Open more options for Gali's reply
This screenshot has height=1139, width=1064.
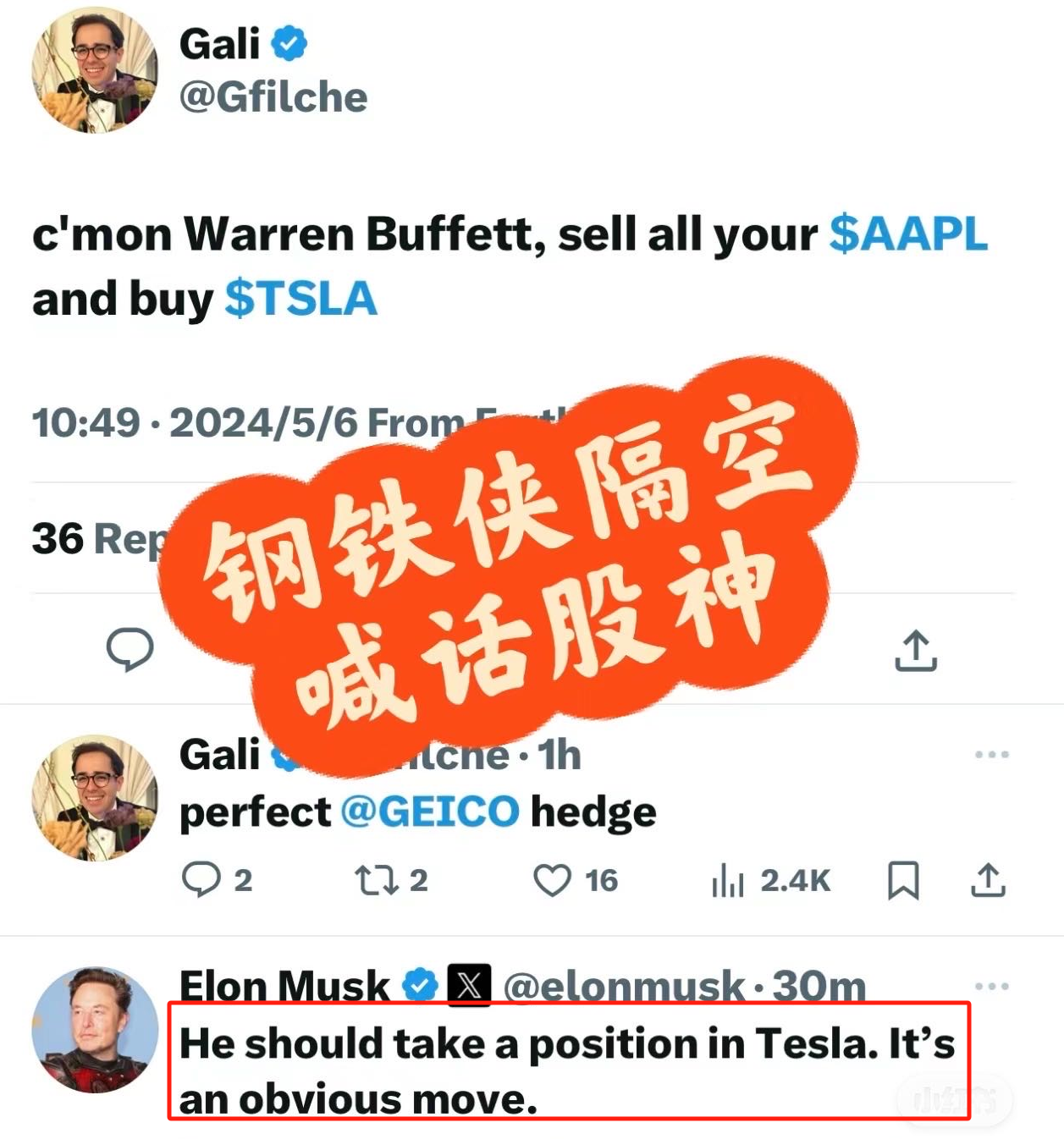point(991,754)
